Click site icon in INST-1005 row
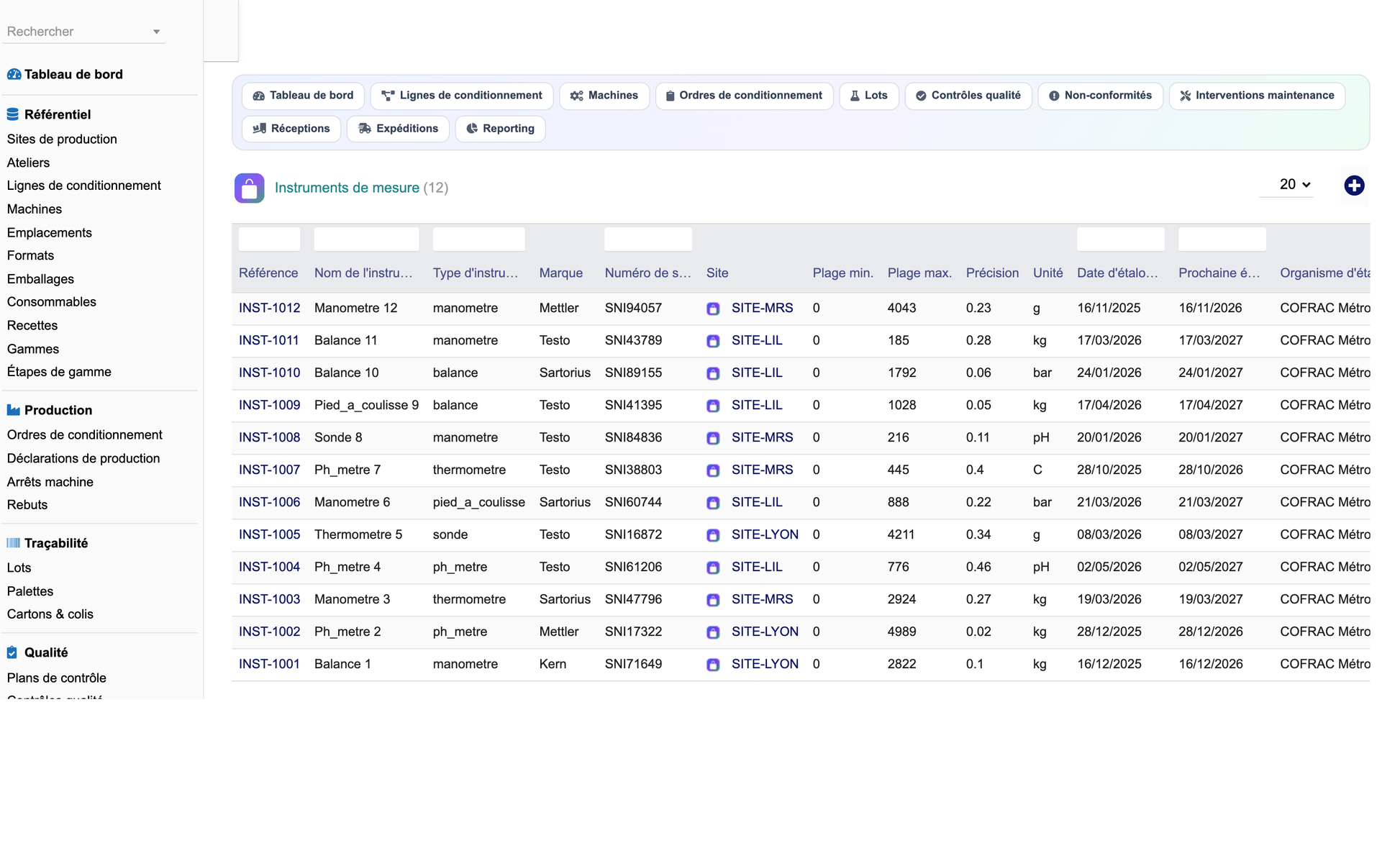The height and width of the screenshot is (866, 1400). click(713, 535)
